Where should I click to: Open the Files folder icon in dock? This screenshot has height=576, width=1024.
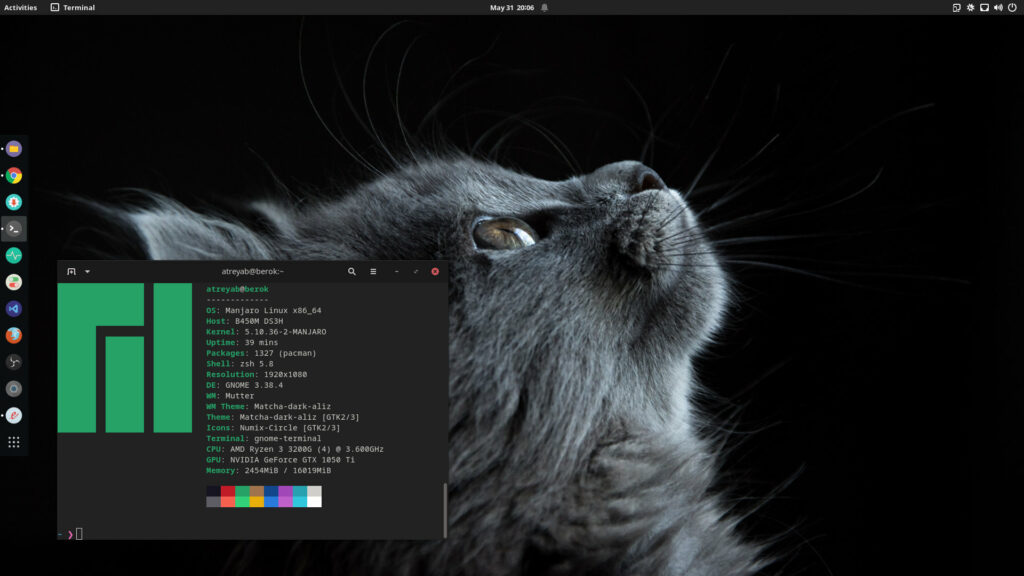14,149
